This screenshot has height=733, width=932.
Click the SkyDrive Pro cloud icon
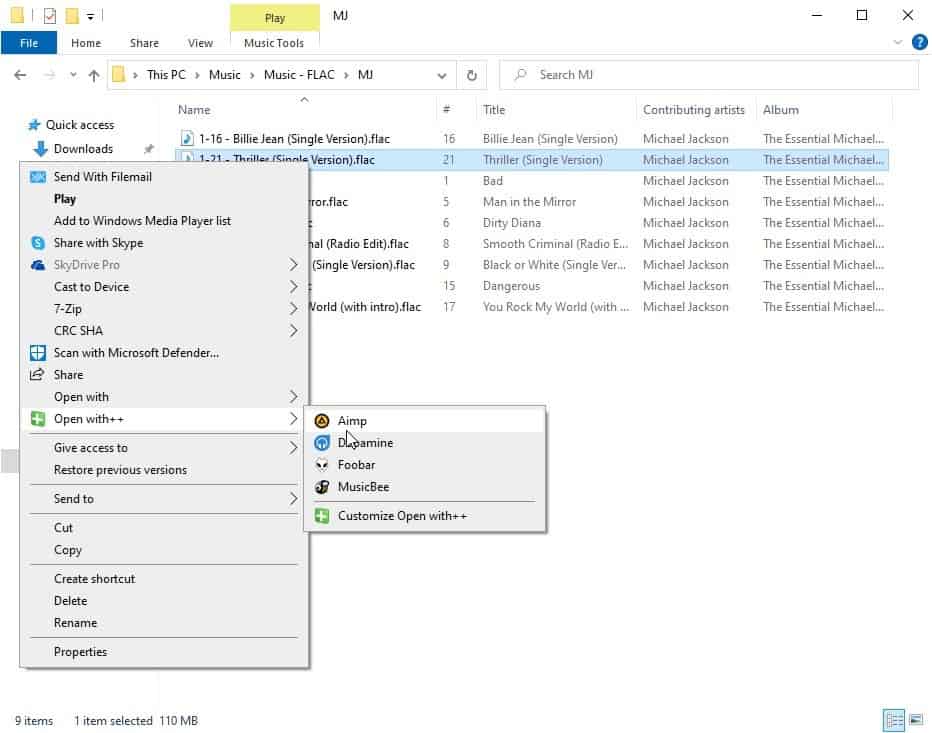pos(37,265)
